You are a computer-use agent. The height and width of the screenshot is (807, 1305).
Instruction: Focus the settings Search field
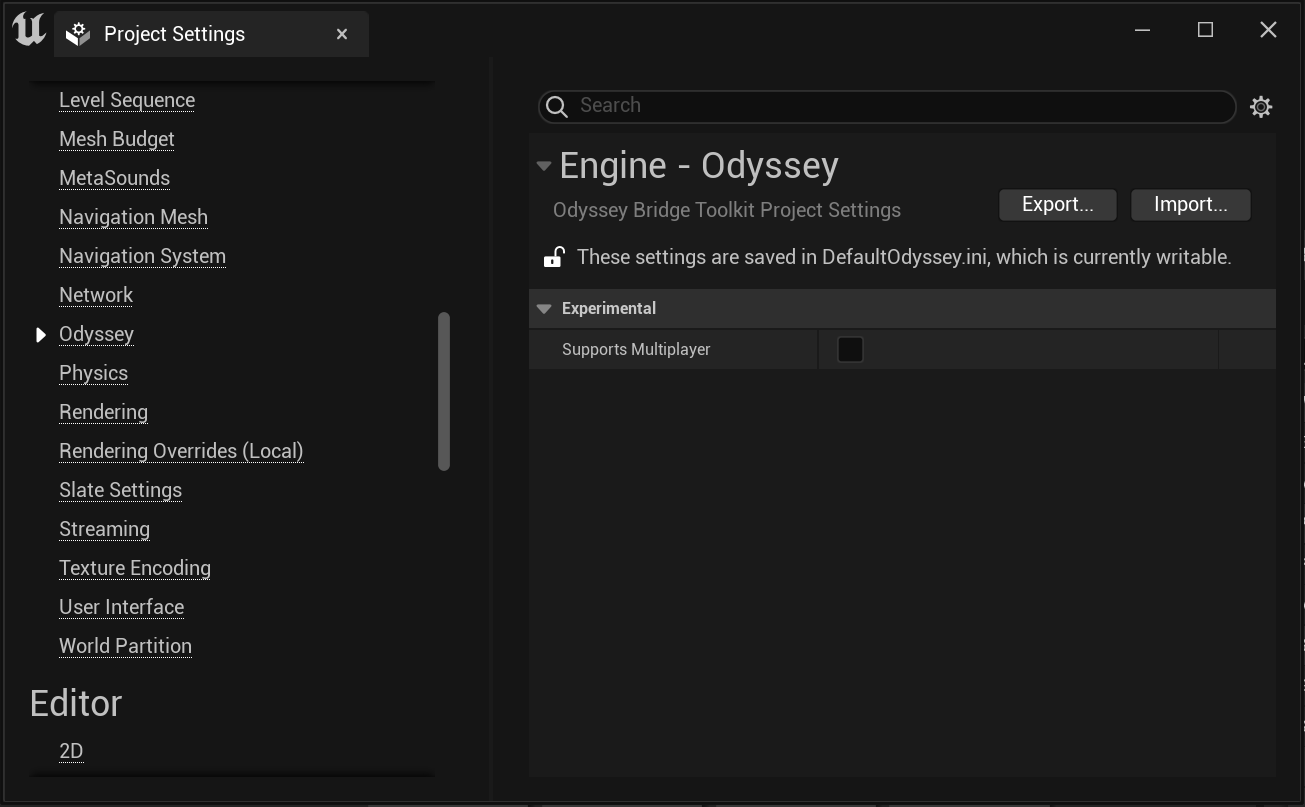887,106
